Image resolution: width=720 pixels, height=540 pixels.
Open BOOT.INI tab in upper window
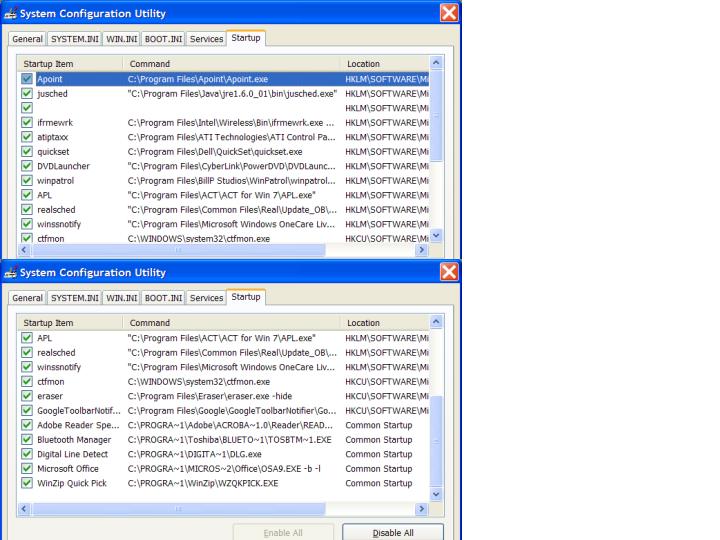pos(163,39)
